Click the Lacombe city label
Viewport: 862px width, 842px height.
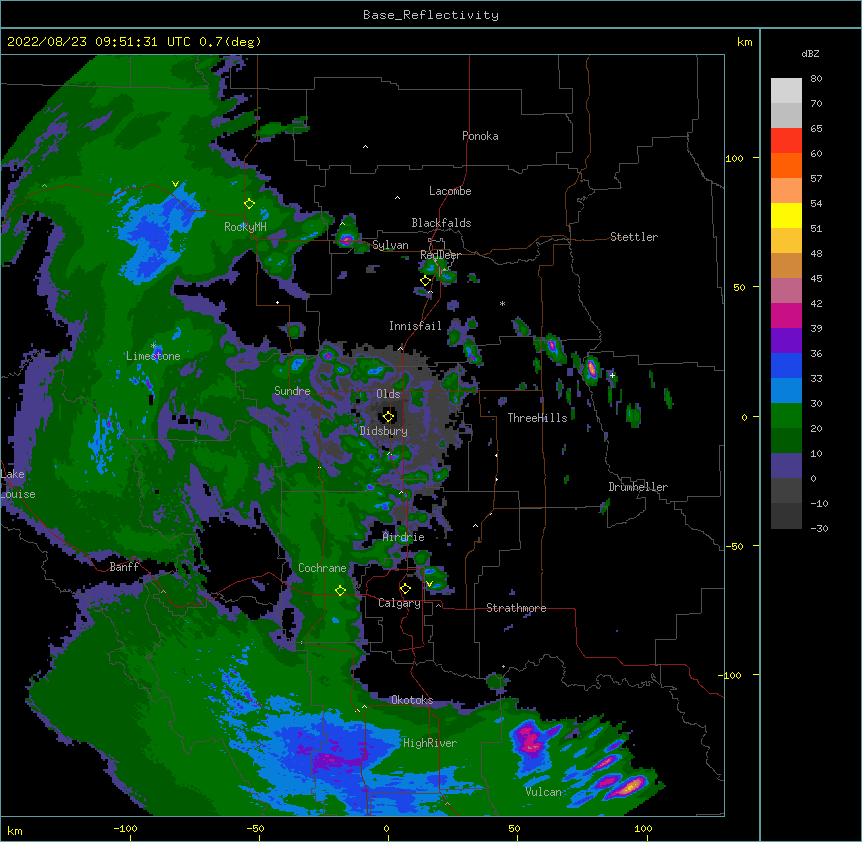(x=450, y=191)
